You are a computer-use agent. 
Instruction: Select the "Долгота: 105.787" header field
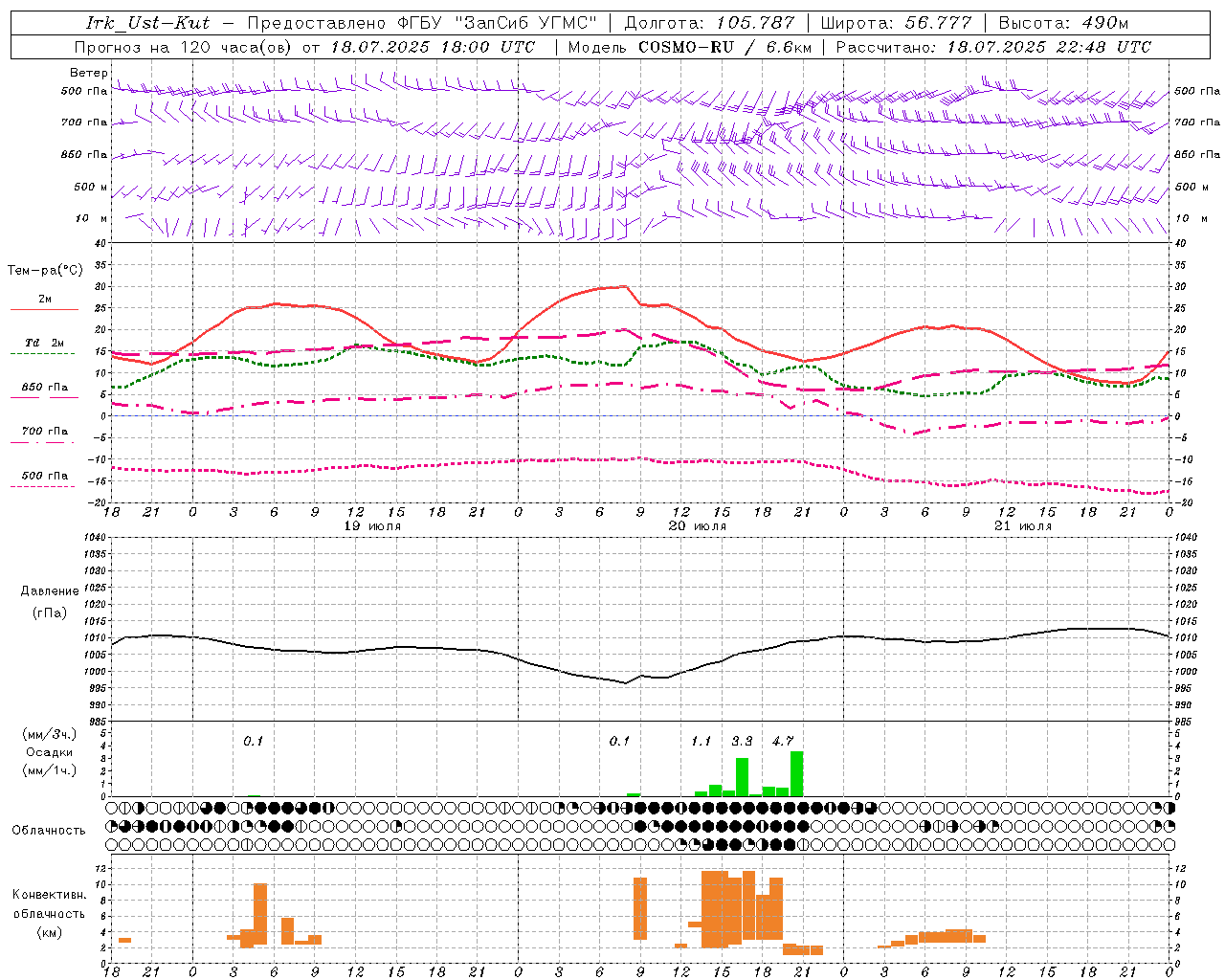click(709, 23)
